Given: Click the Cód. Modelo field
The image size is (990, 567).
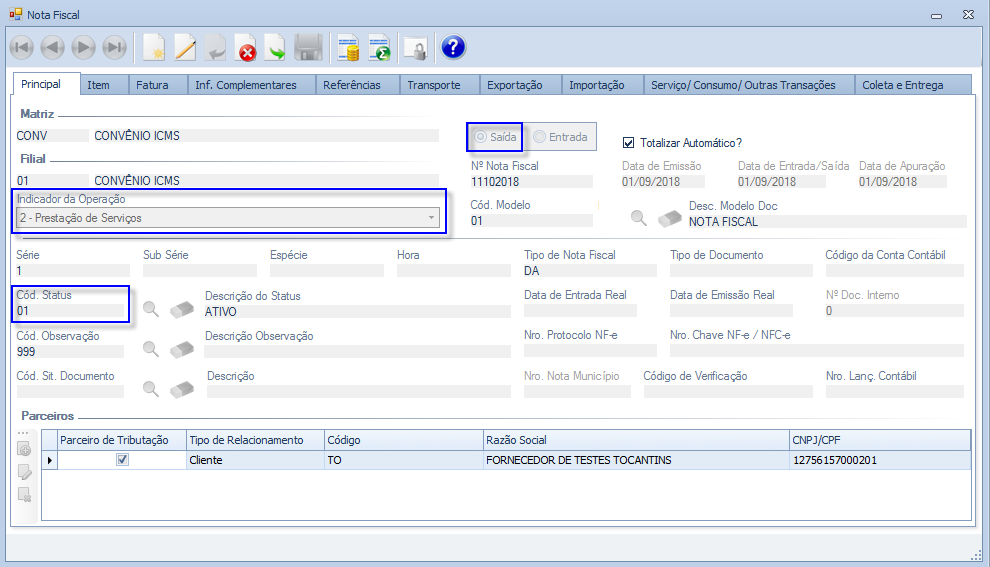Looking at the screenshot, I should tap(531, 221).
